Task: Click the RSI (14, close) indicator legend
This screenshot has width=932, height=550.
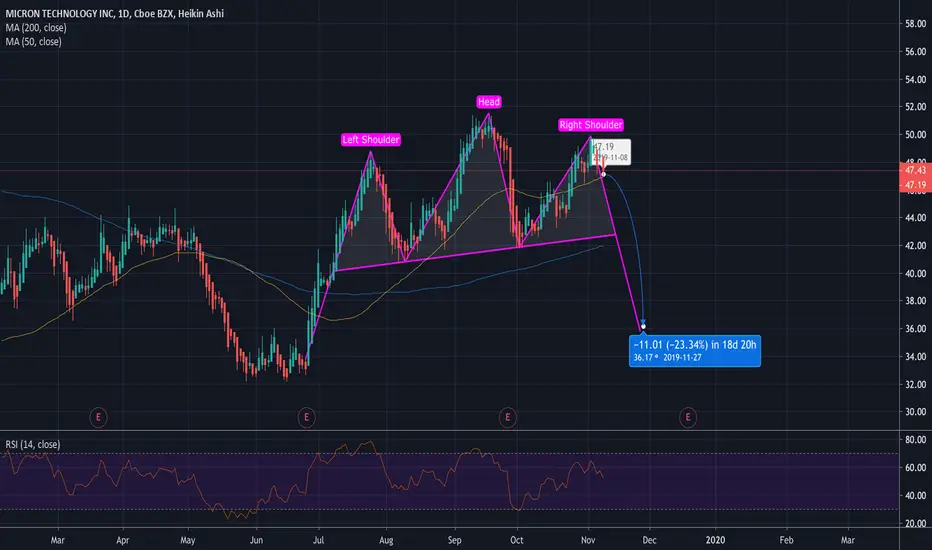Action: coord(33,444)
